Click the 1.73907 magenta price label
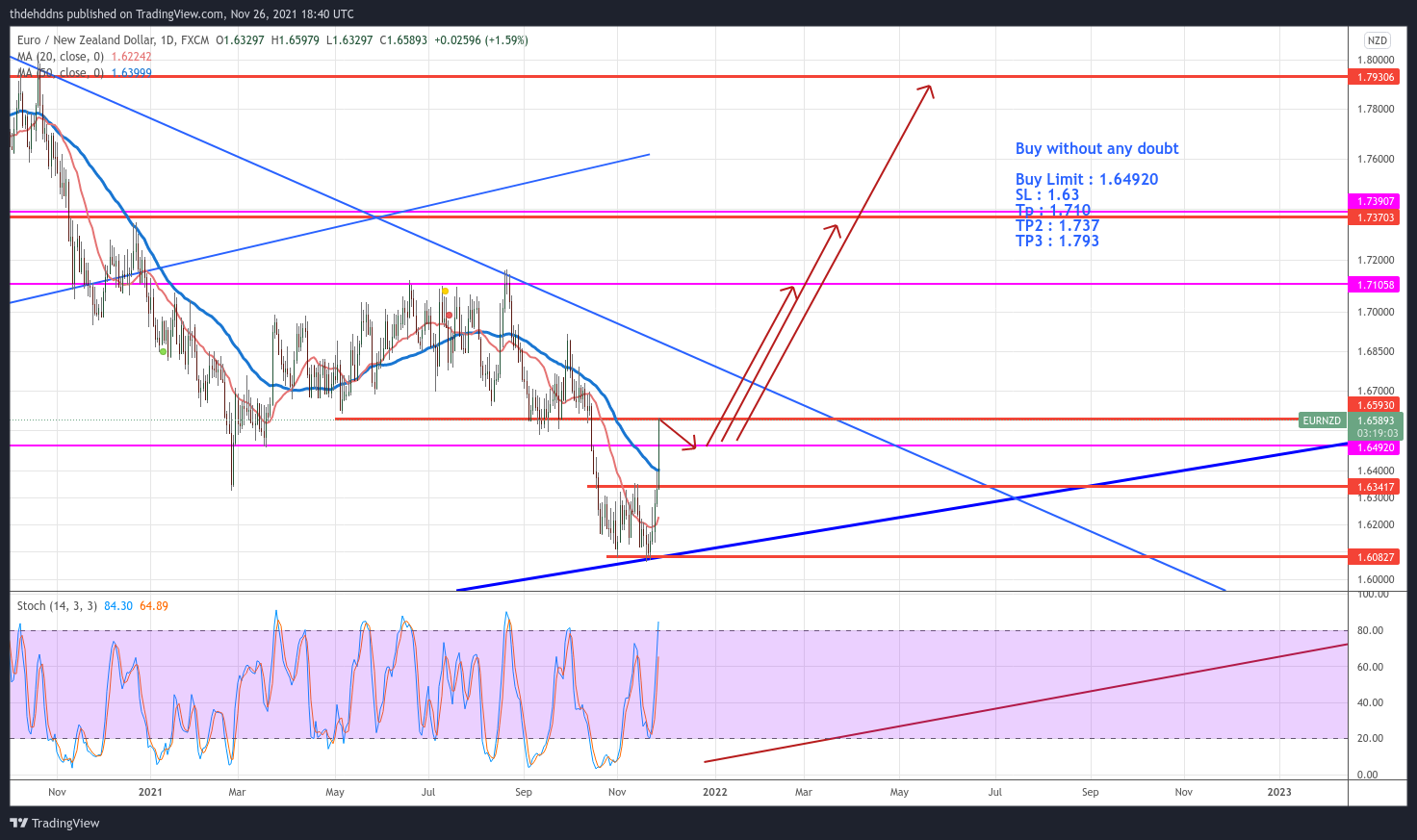 tap(1377, 201)
